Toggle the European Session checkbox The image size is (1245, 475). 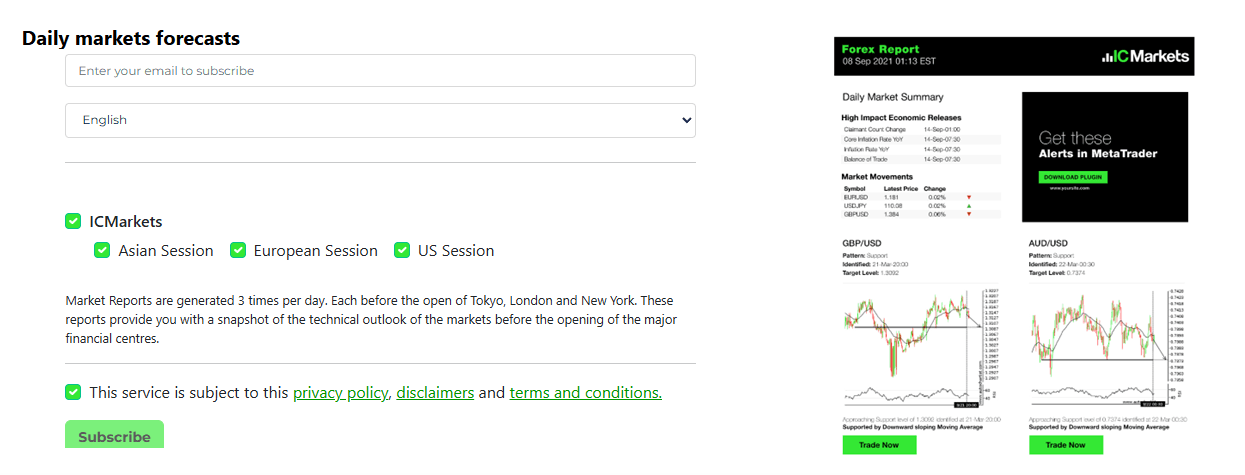coord(237,250)
